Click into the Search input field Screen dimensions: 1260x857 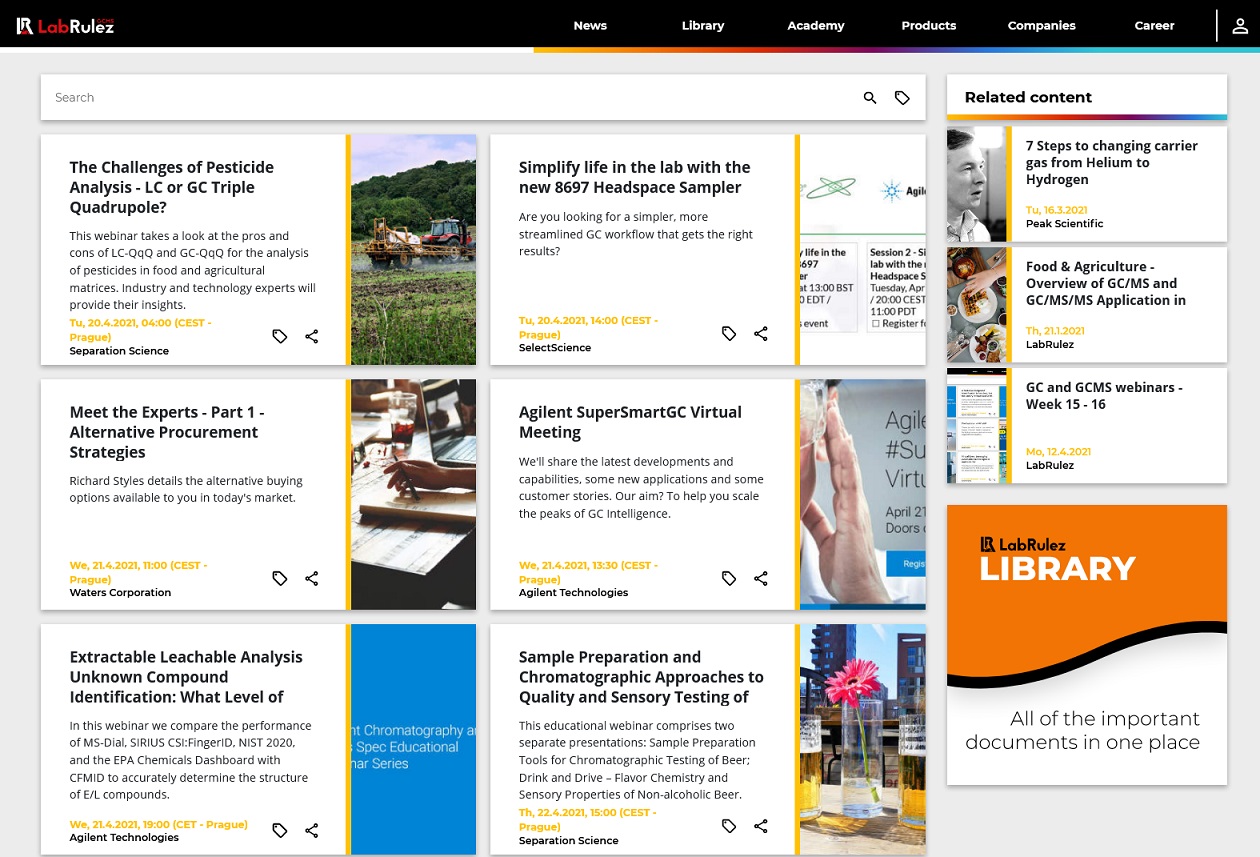450,98
